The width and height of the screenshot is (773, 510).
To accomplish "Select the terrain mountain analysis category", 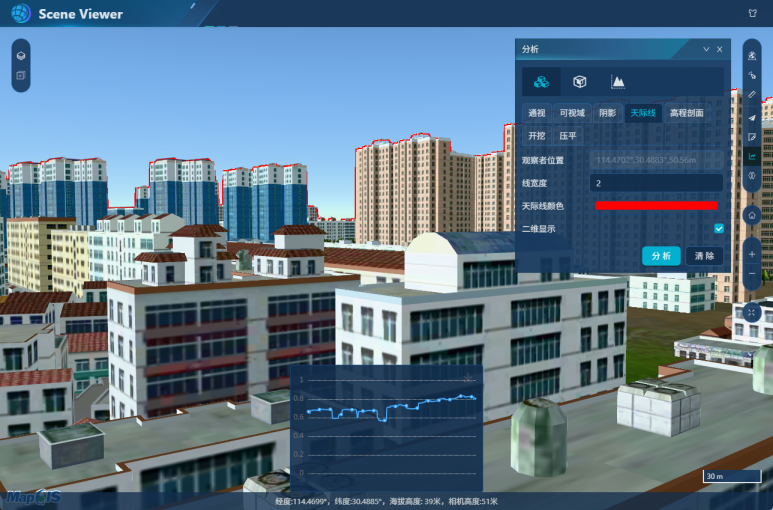I will click(x=618, y=81).
